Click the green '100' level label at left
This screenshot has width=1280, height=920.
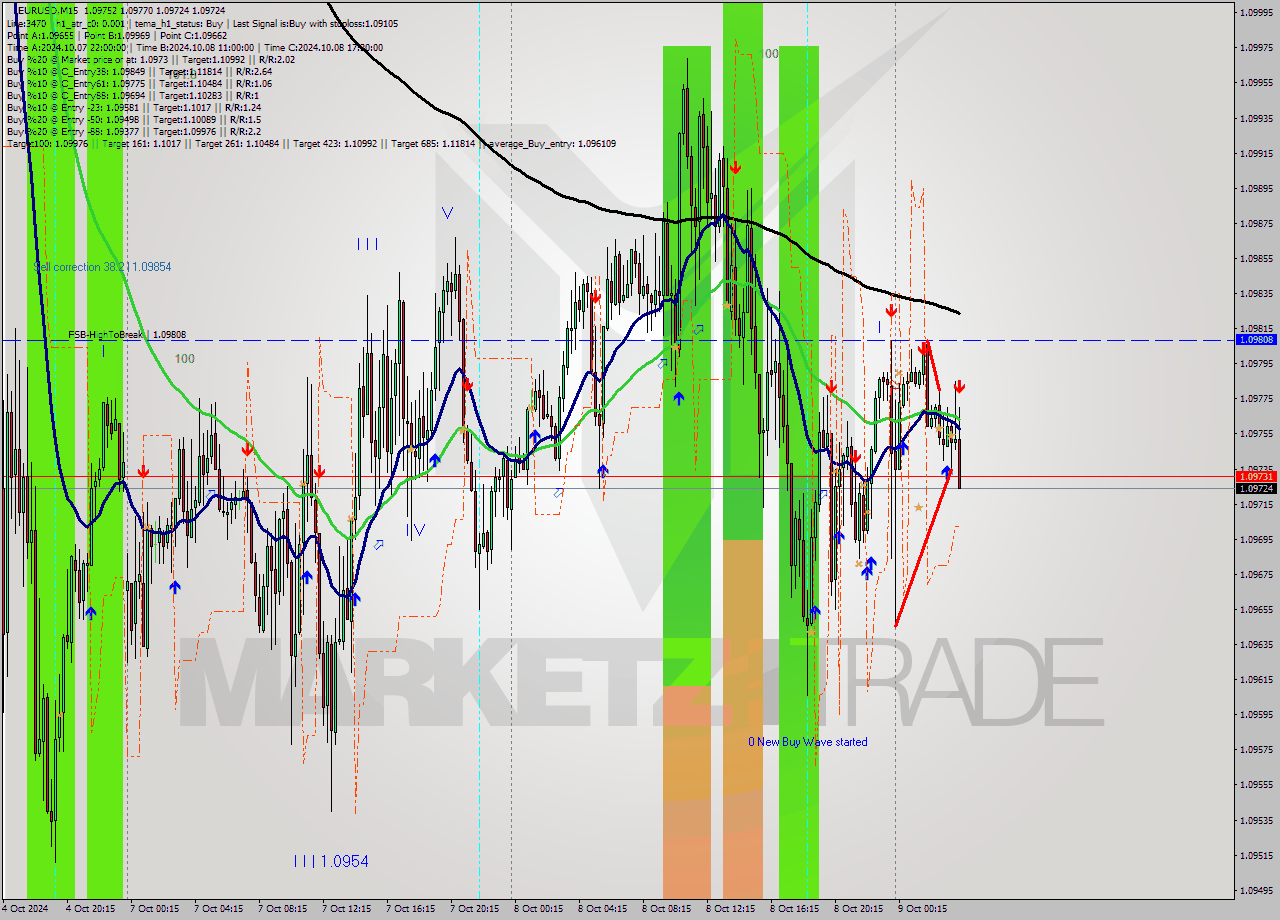pos(184,359)
